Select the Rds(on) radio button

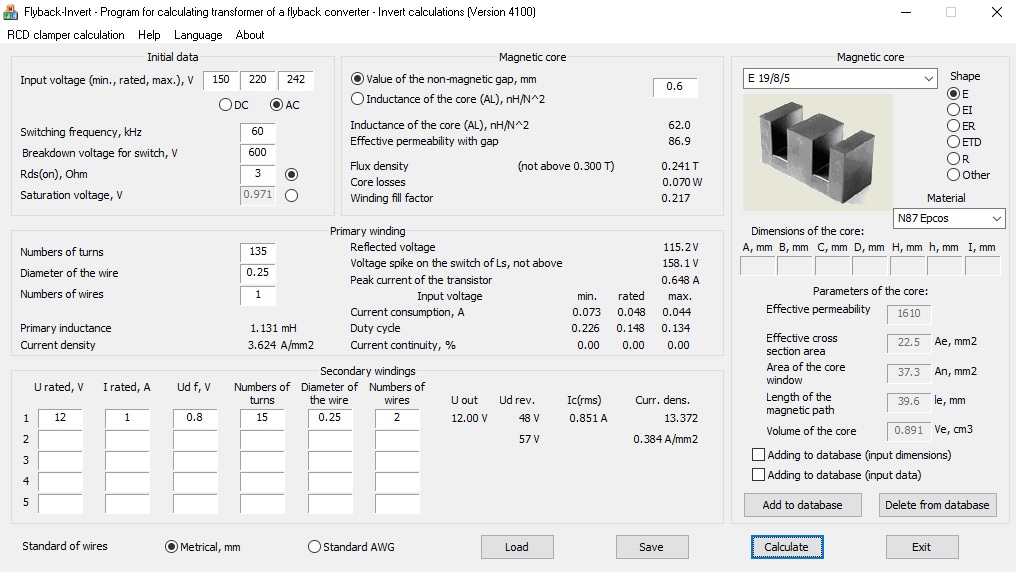point(292,174)
